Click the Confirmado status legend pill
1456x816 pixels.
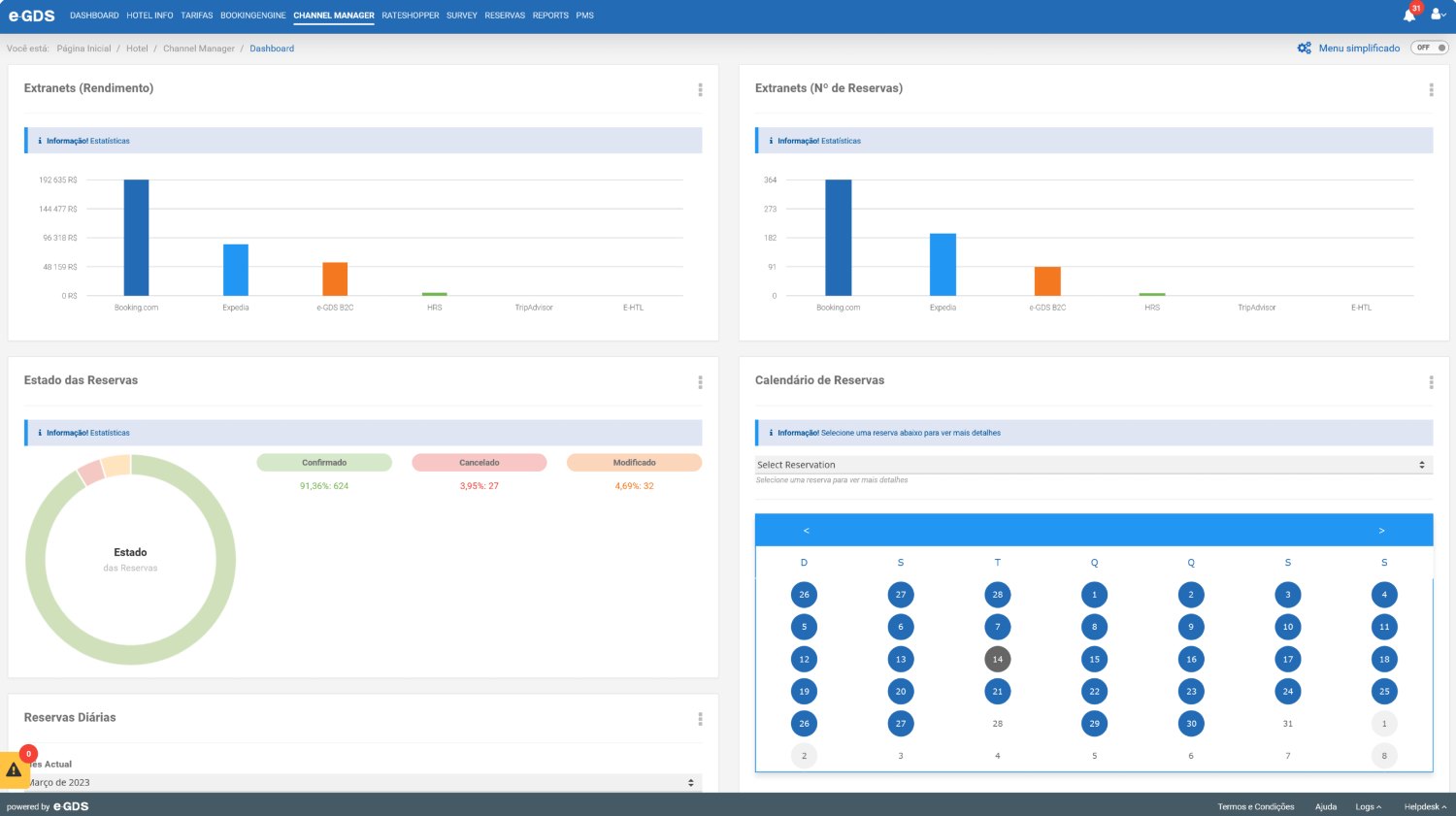324,463
